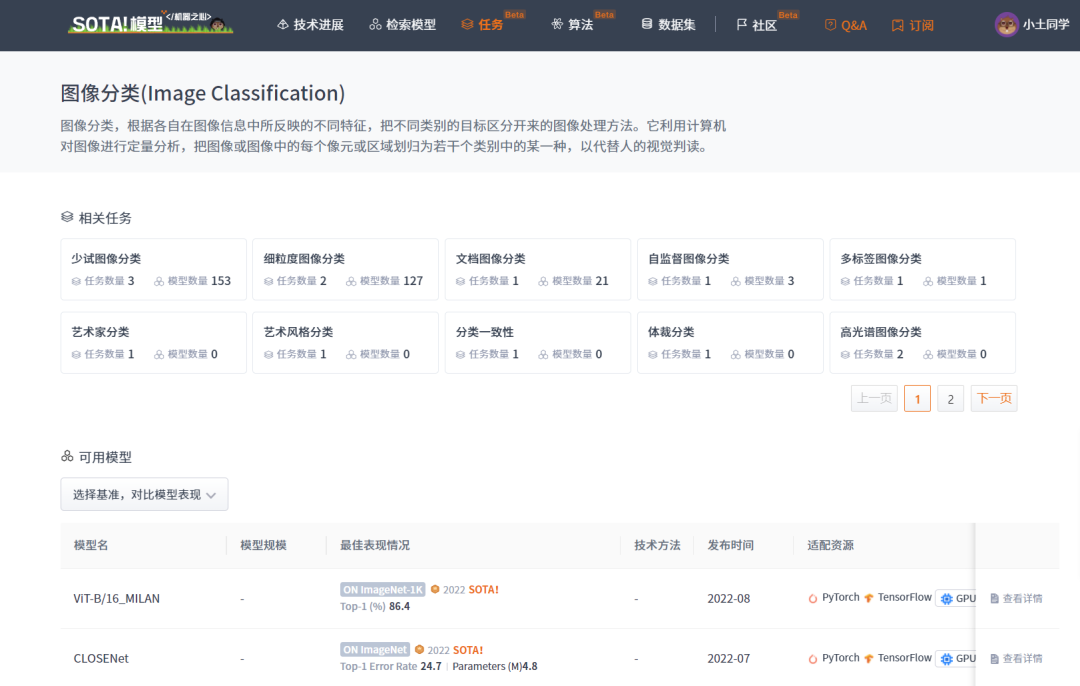1080x686 pixels.
Task: Open the 文档图像分类 task card
Action: (x=538, y=269)
